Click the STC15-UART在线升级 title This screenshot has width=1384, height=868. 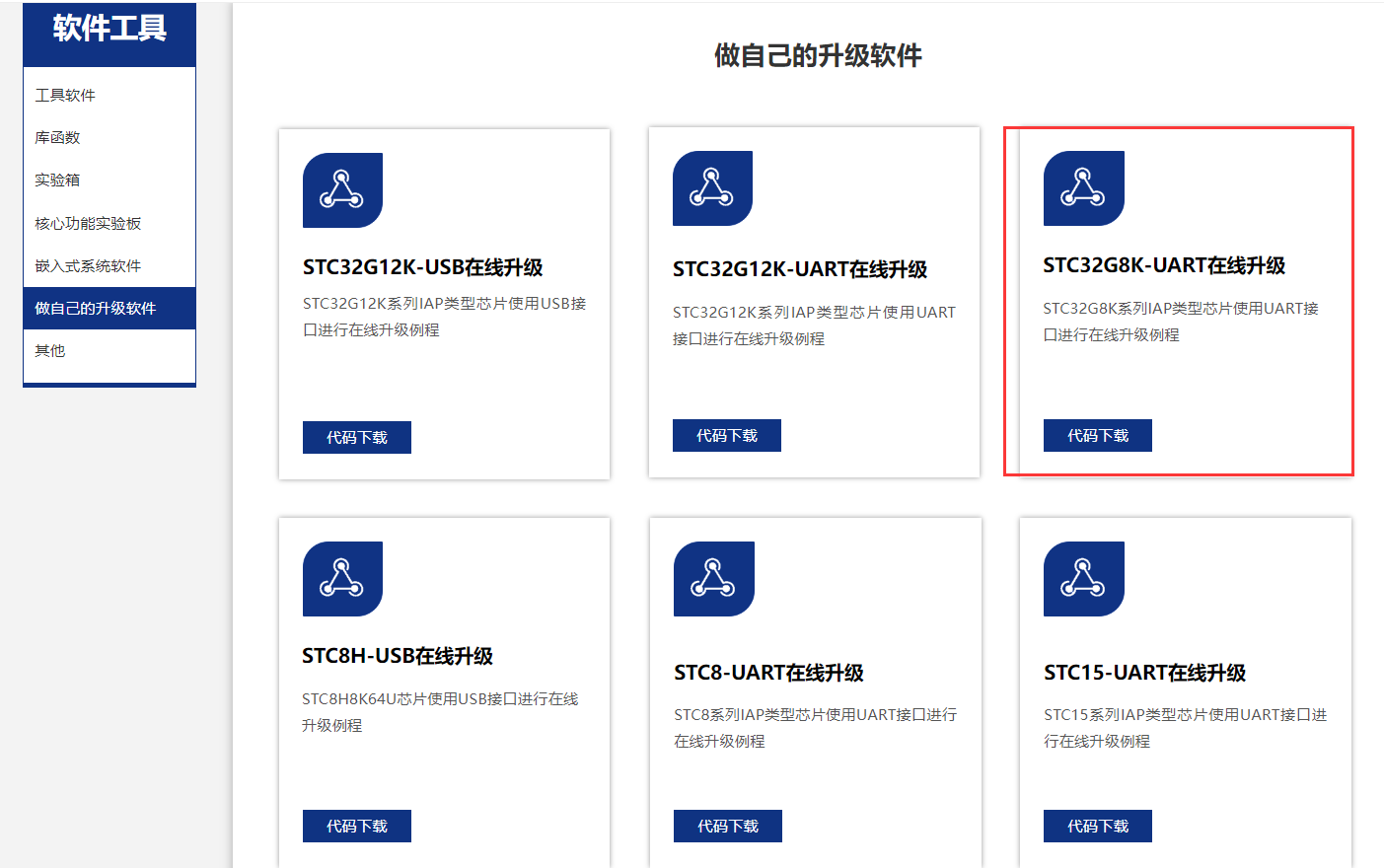1145,673
